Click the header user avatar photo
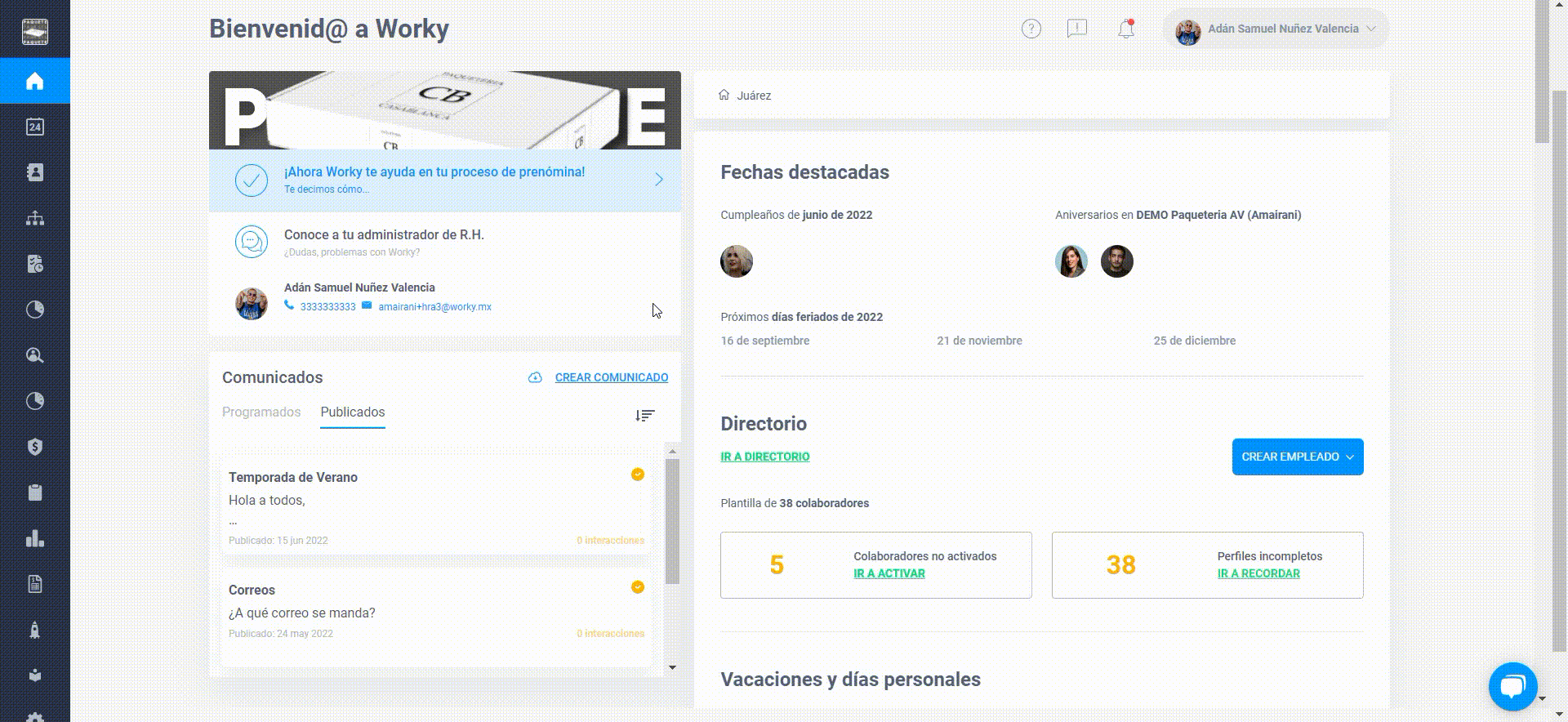Viewport: 1568px width, 722px height. click(x=1187, y=31)
